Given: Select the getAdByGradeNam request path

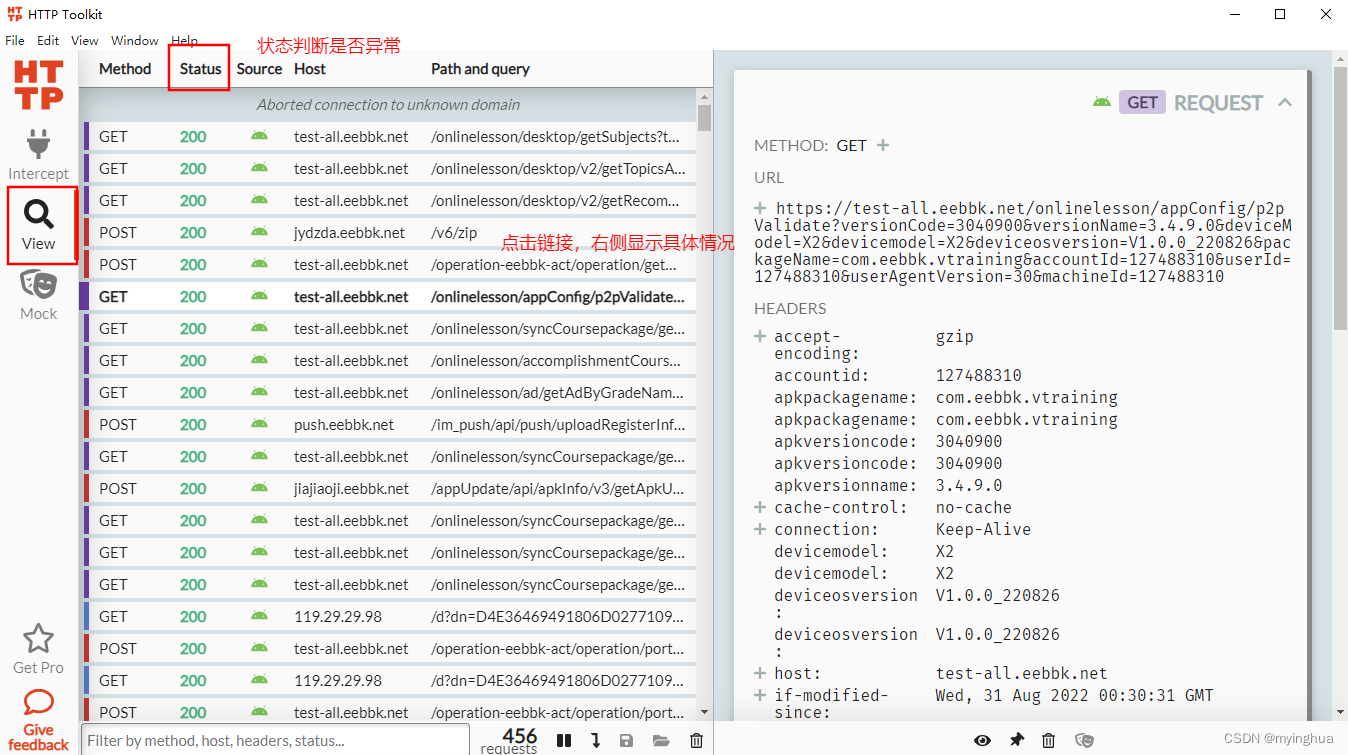Looking at the screenshot, I should click(557, 392).
